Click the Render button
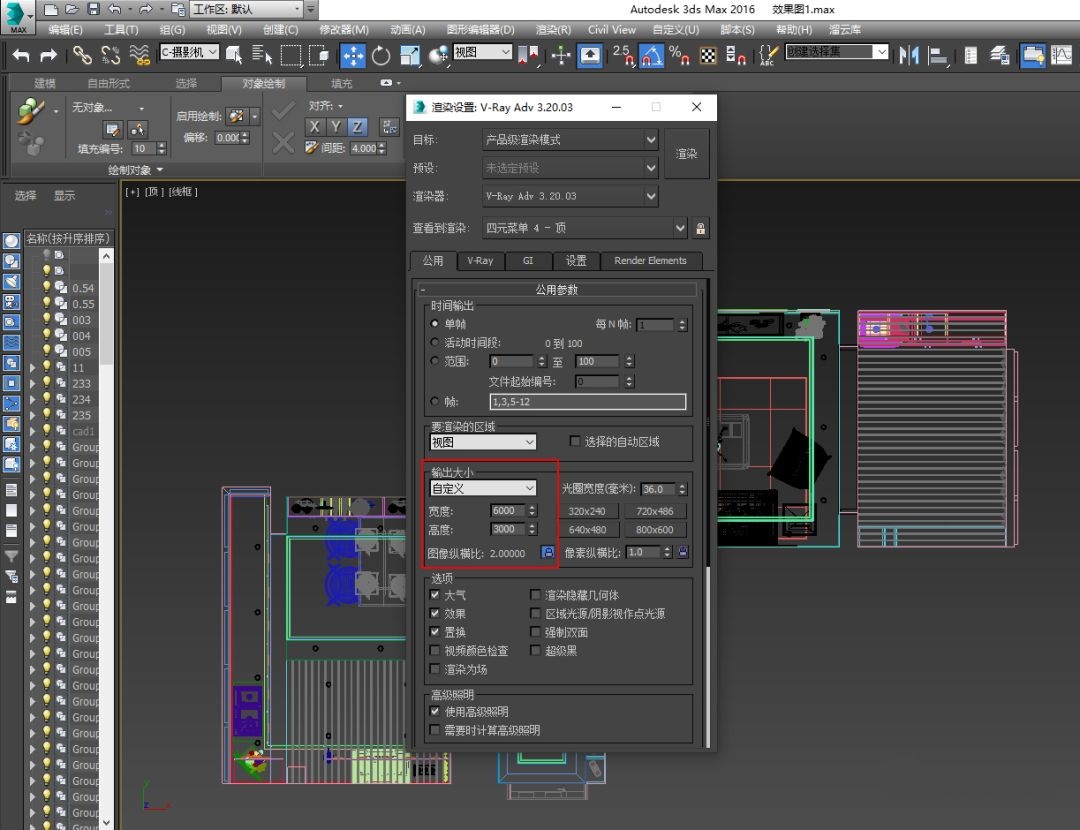 click(x=686, y=154)
